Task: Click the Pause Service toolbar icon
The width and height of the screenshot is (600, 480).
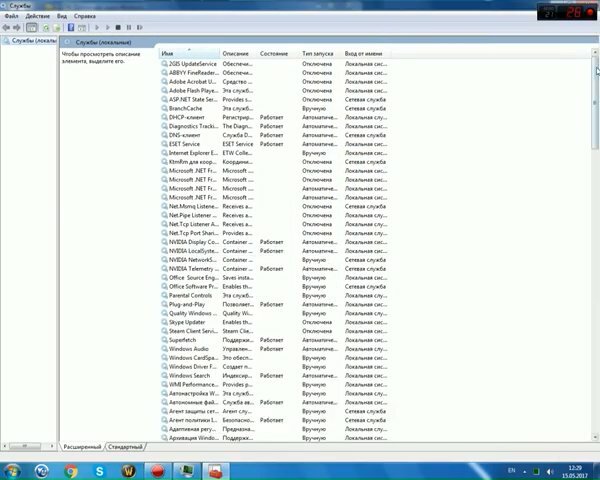Action: pos(129,28)
